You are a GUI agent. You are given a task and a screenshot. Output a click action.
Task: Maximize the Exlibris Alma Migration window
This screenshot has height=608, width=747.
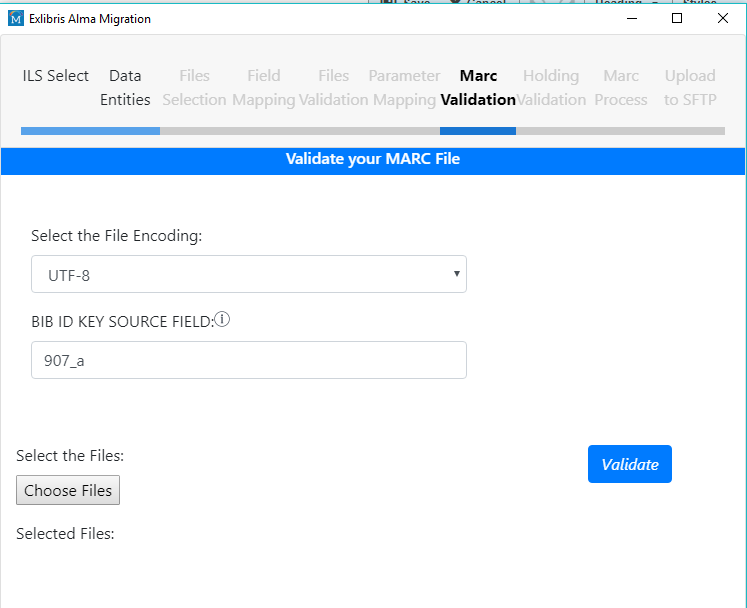tap(677, 18)
